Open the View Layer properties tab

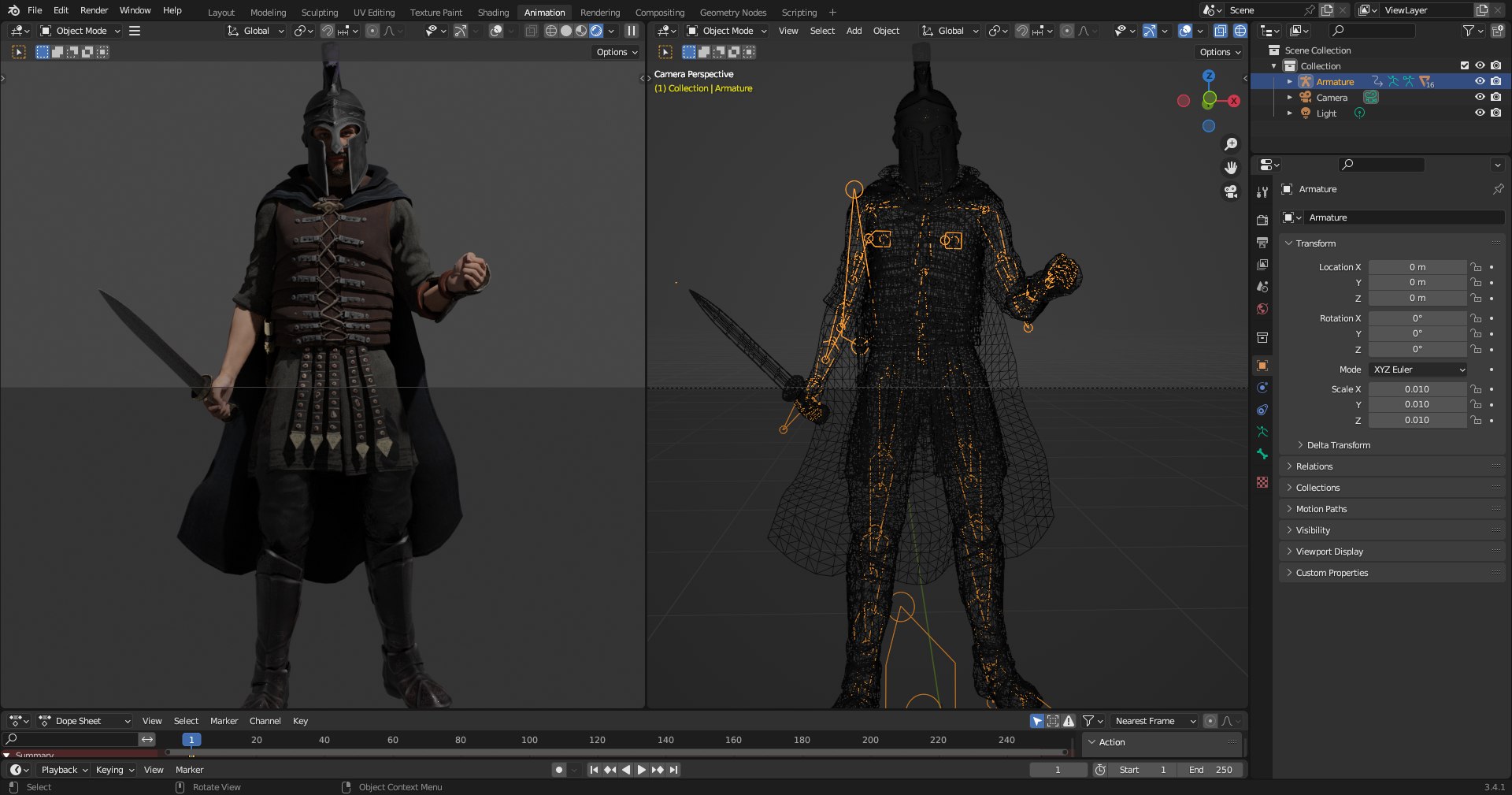pyautogui.click(x=1262, y=265)
